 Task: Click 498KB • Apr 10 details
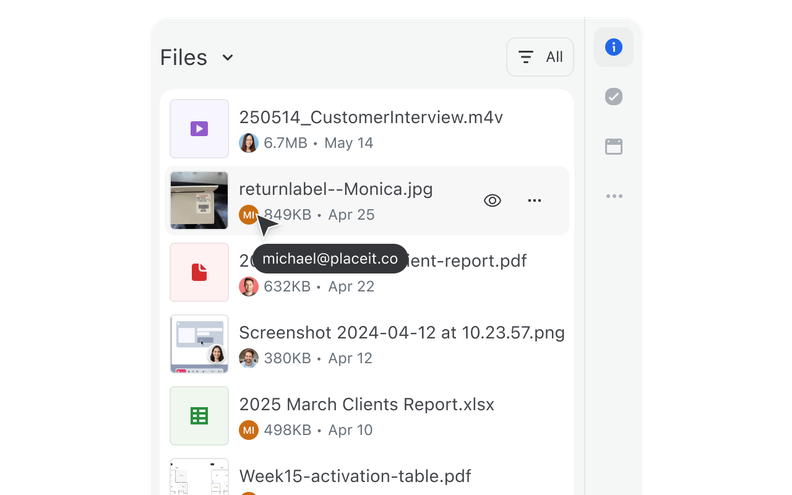click(318, 430)
